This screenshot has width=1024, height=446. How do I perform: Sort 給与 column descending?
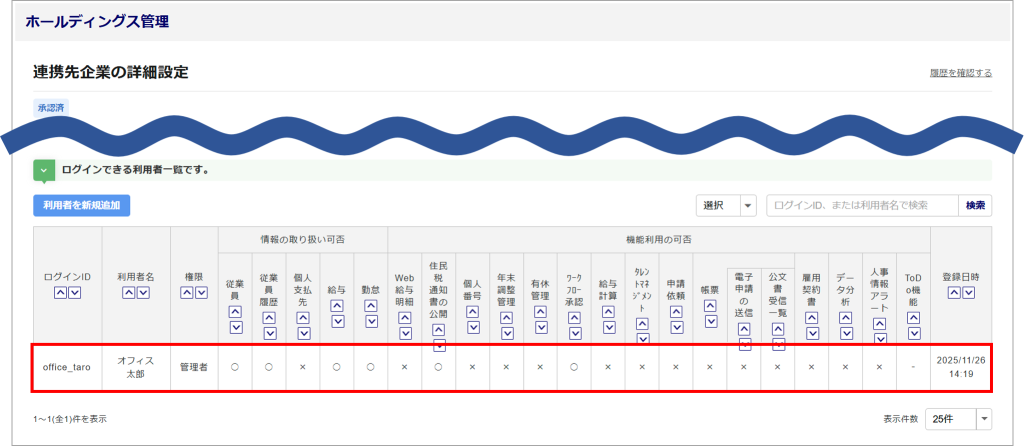point(337,321)
